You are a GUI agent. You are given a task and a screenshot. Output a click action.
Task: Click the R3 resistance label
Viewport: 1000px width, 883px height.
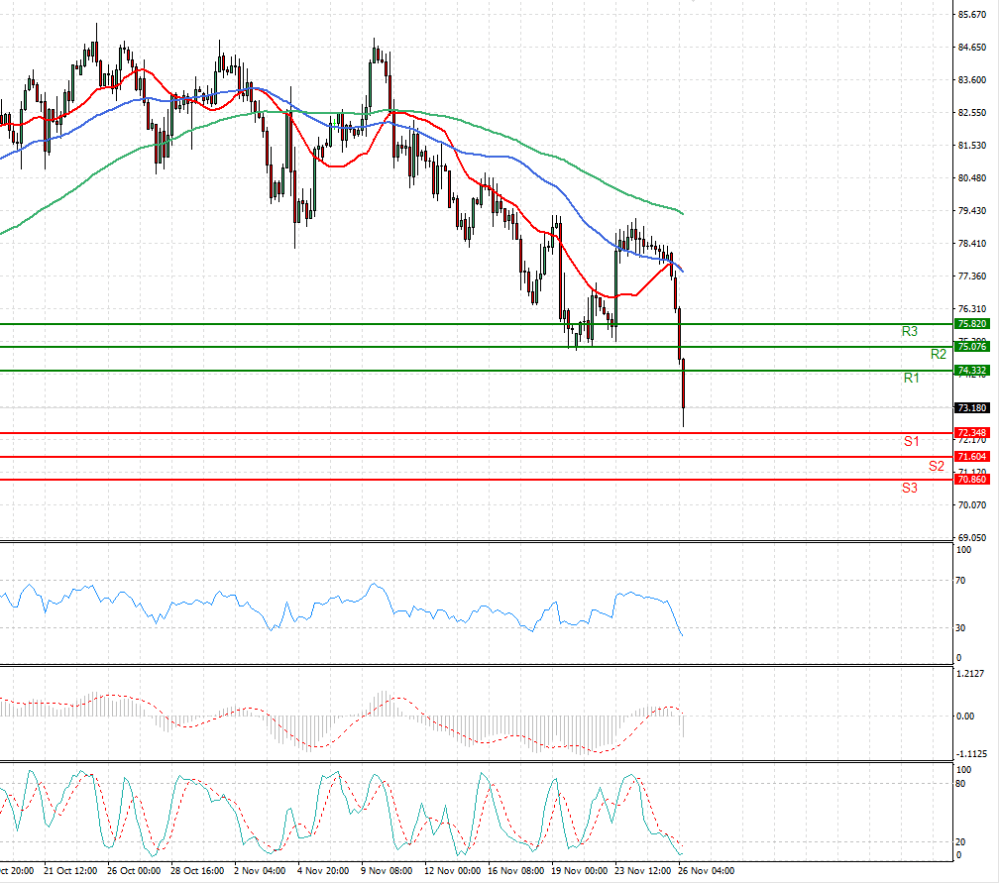point(909,332)
